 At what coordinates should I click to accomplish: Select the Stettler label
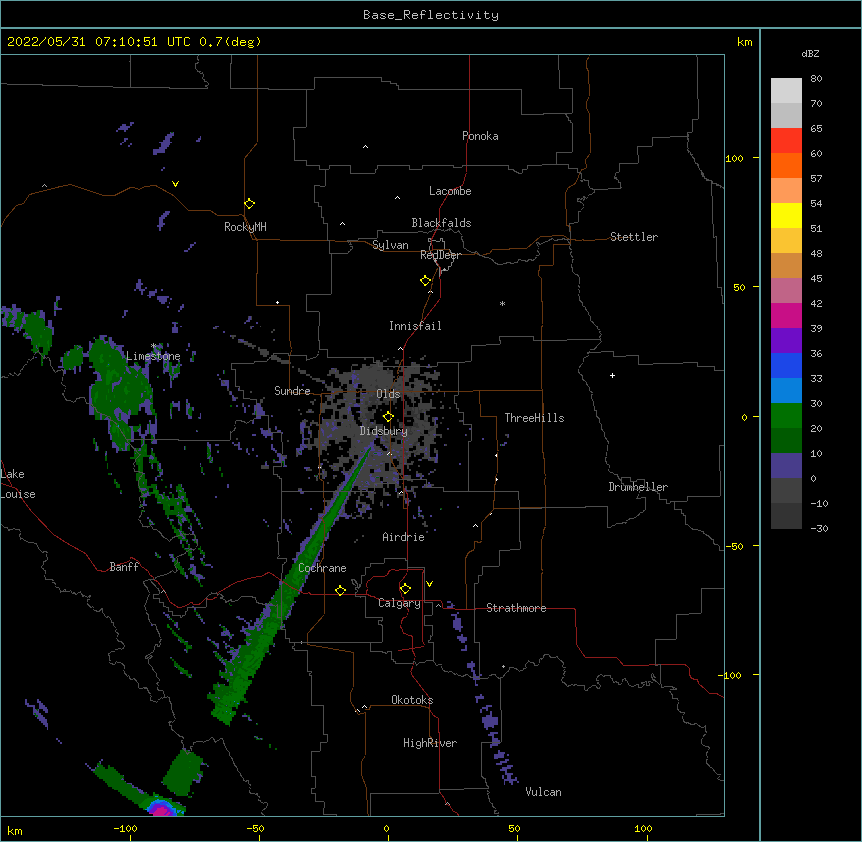point(634,237)
